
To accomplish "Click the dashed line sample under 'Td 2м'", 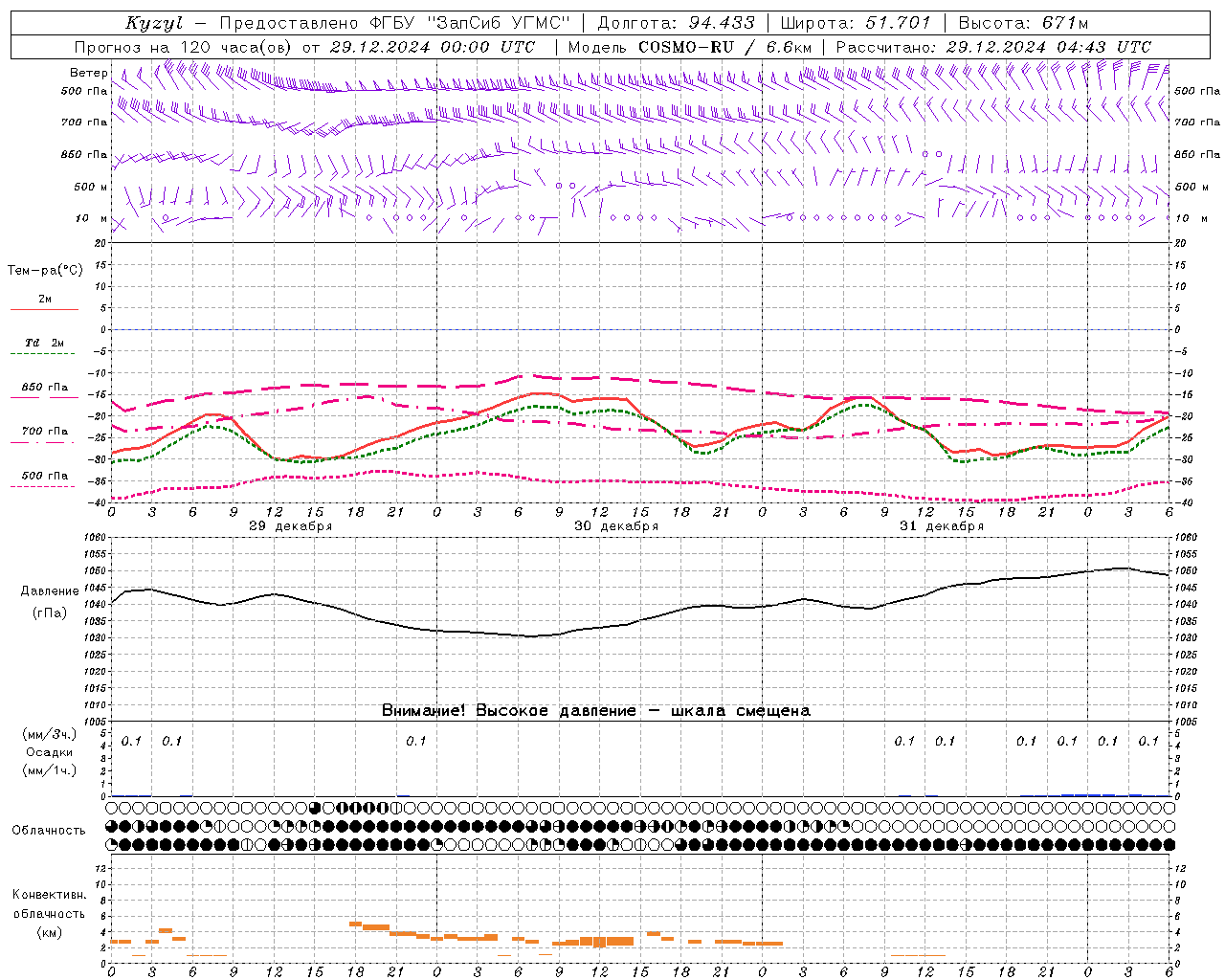I will [x=43, y=354].
